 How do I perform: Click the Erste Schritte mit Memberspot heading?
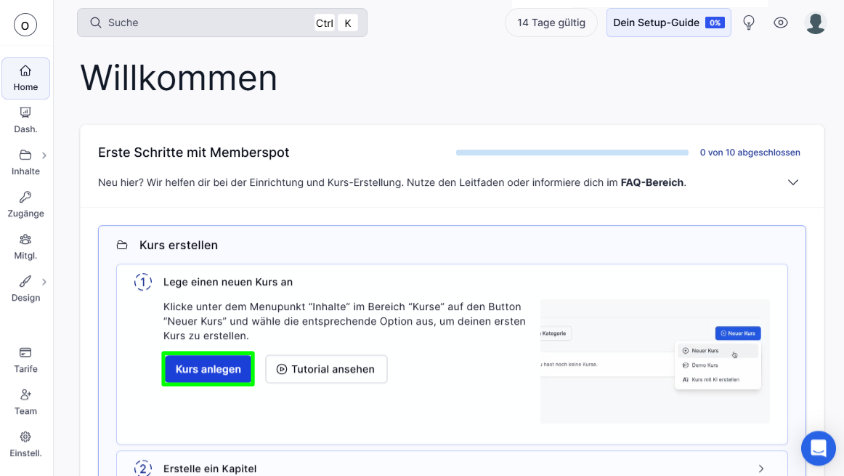point(193,152)
